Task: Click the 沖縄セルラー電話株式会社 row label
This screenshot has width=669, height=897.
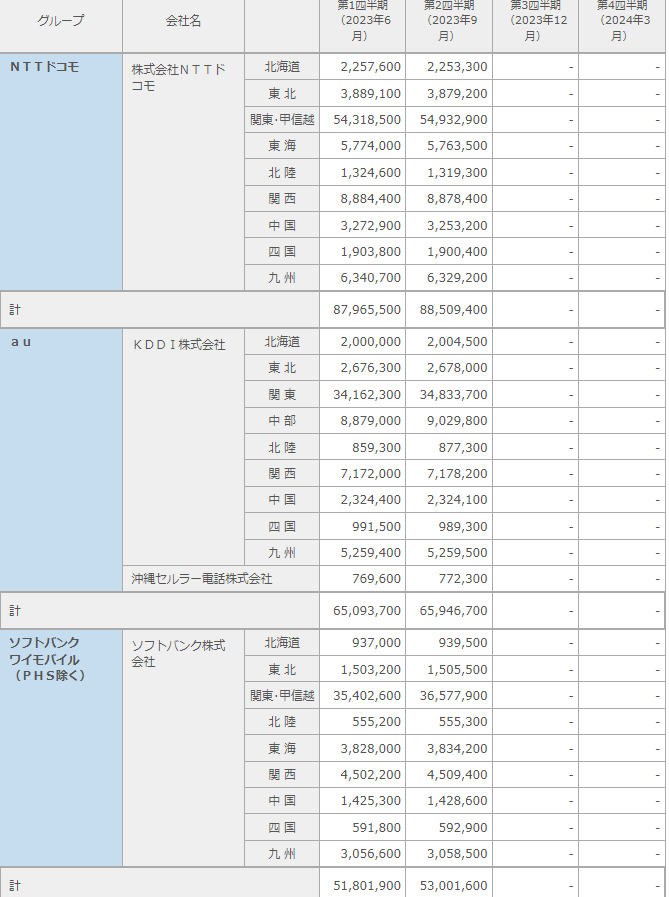Action: coord(221,579)
